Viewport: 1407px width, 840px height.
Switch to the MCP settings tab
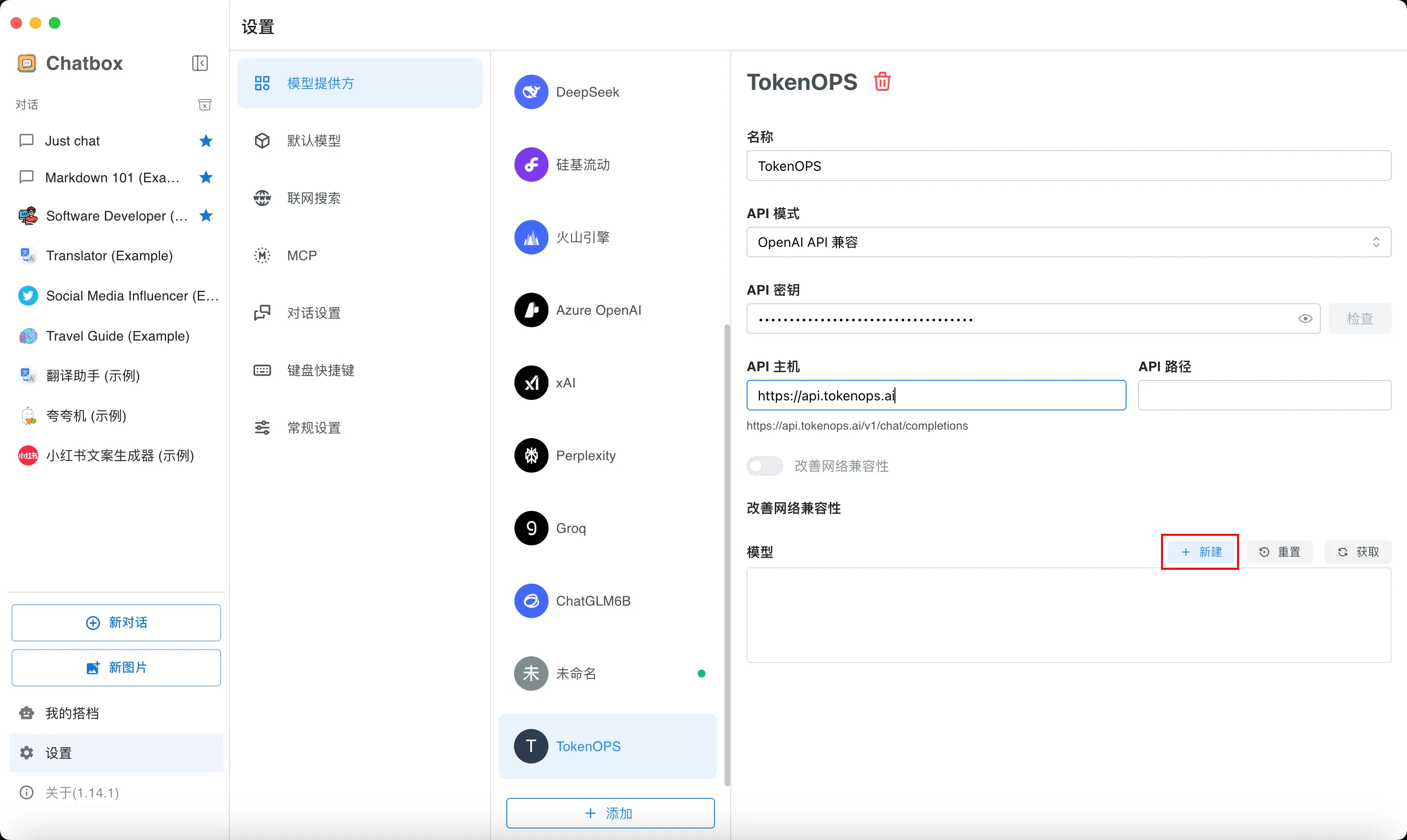point(301,255)
